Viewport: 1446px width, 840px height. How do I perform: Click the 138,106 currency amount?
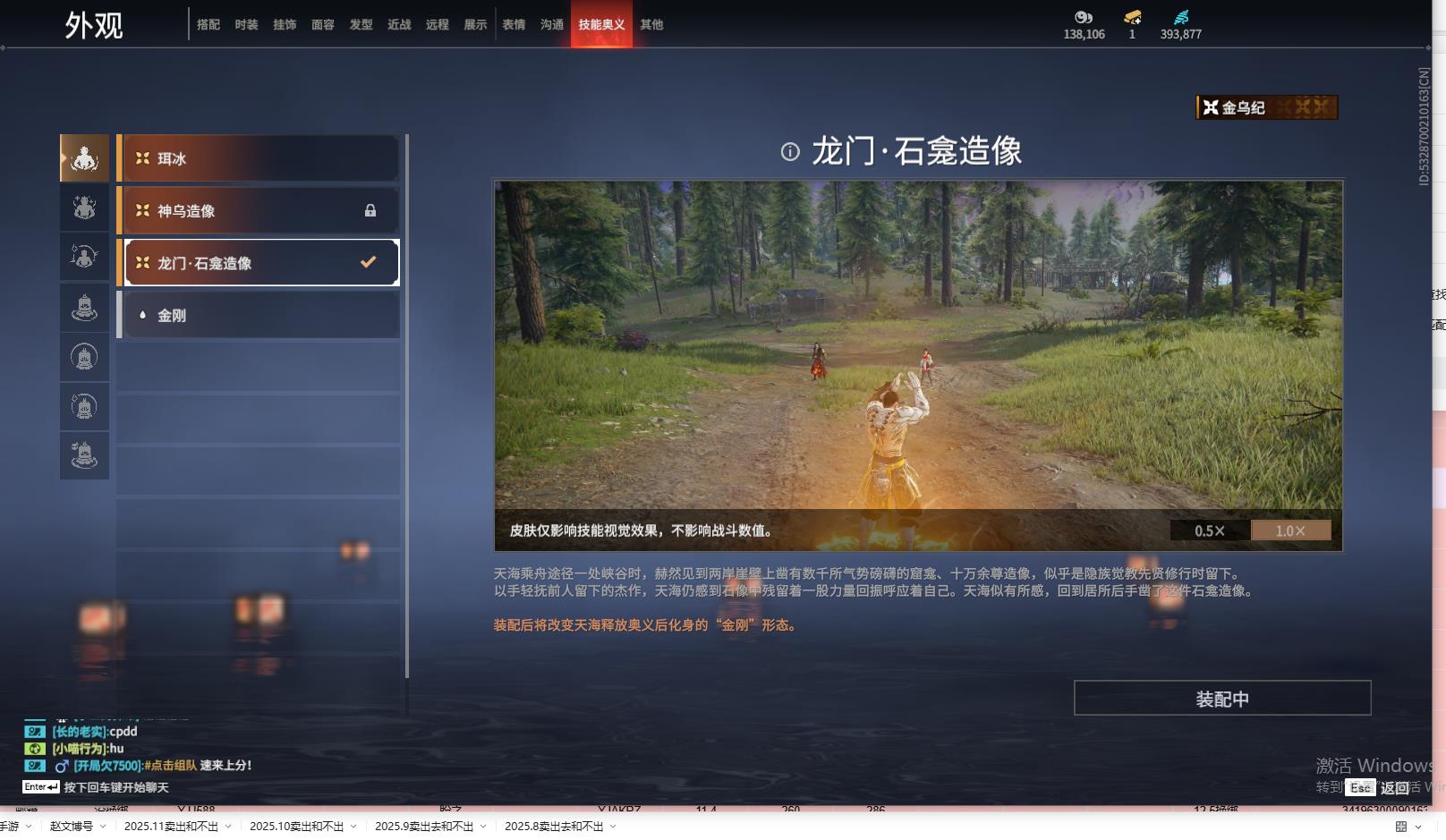point(1084,34)
